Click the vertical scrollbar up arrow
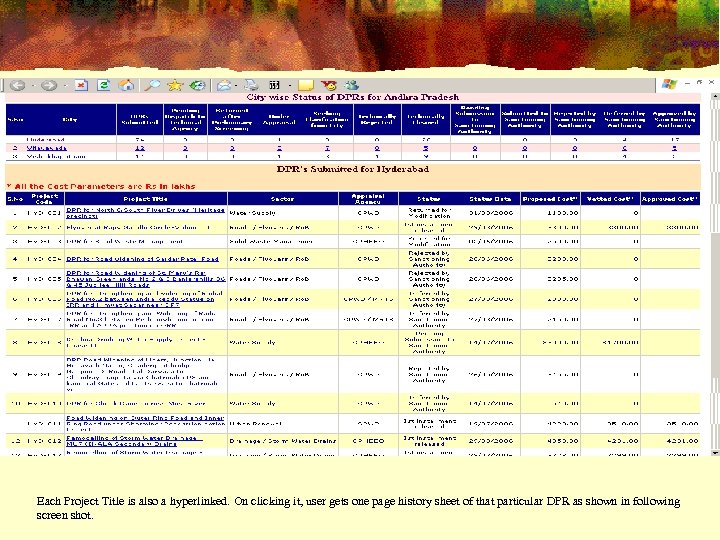Image resolution: width=720 pixels, height=540 pixels. click(714, 97)
